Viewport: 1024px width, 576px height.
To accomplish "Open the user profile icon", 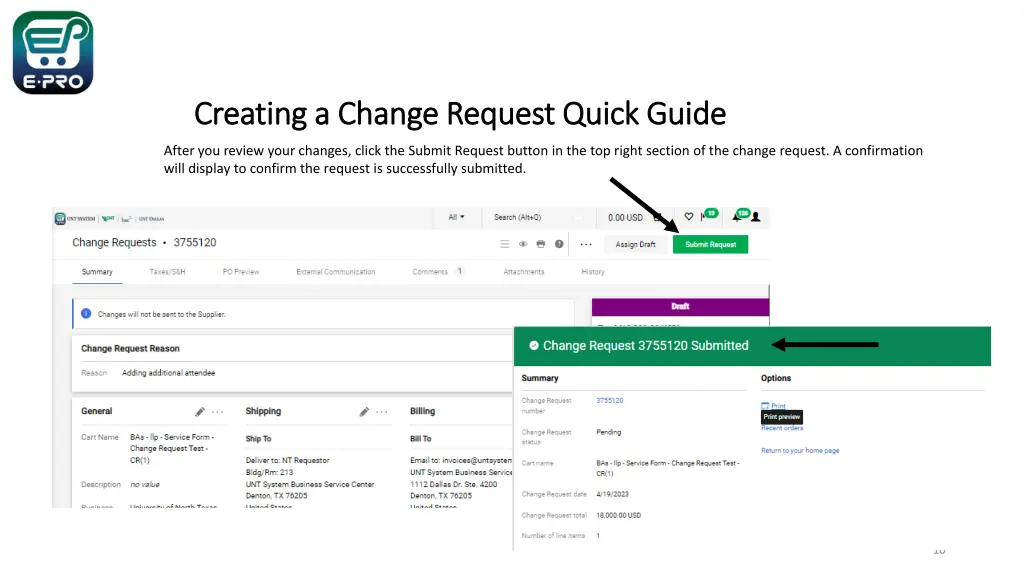I will [756, 217].
